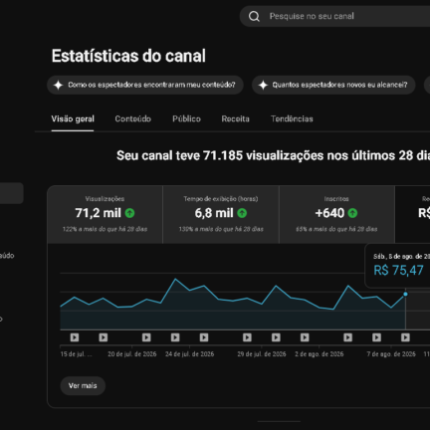Open the video marker under 15 de jul.
This screenshot has width=430, height=430.
click(x=74, y=338)
